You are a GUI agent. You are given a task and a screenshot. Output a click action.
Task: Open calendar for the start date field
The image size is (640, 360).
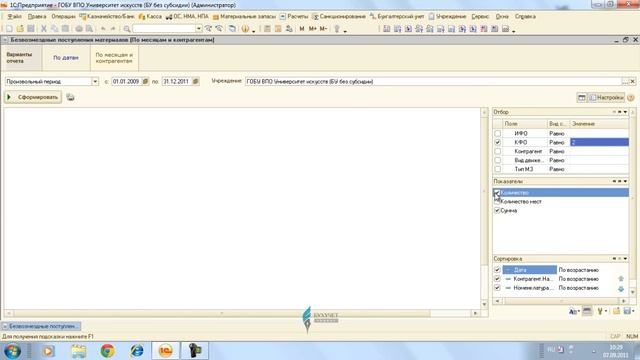145,81
